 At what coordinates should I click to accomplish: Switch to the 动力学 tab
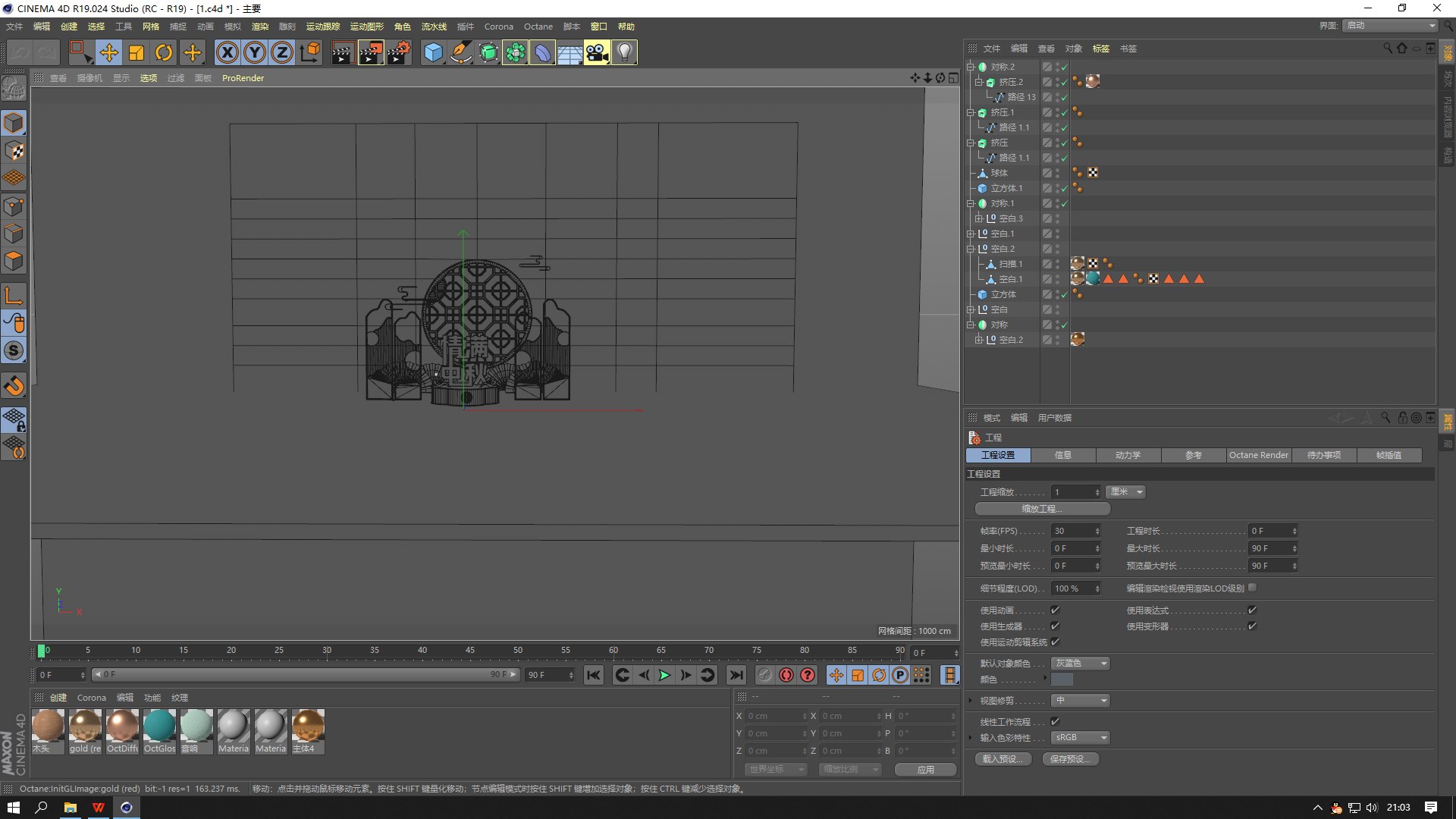(1128, 455)
